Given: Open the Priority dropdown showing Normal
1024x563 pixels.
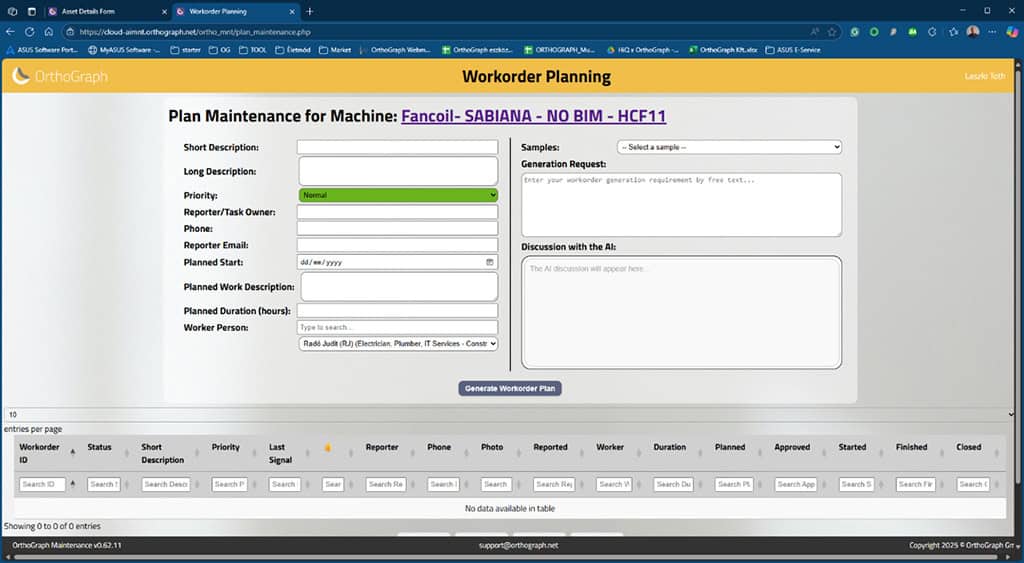Looking at the screenshot, I should (398, 195).
